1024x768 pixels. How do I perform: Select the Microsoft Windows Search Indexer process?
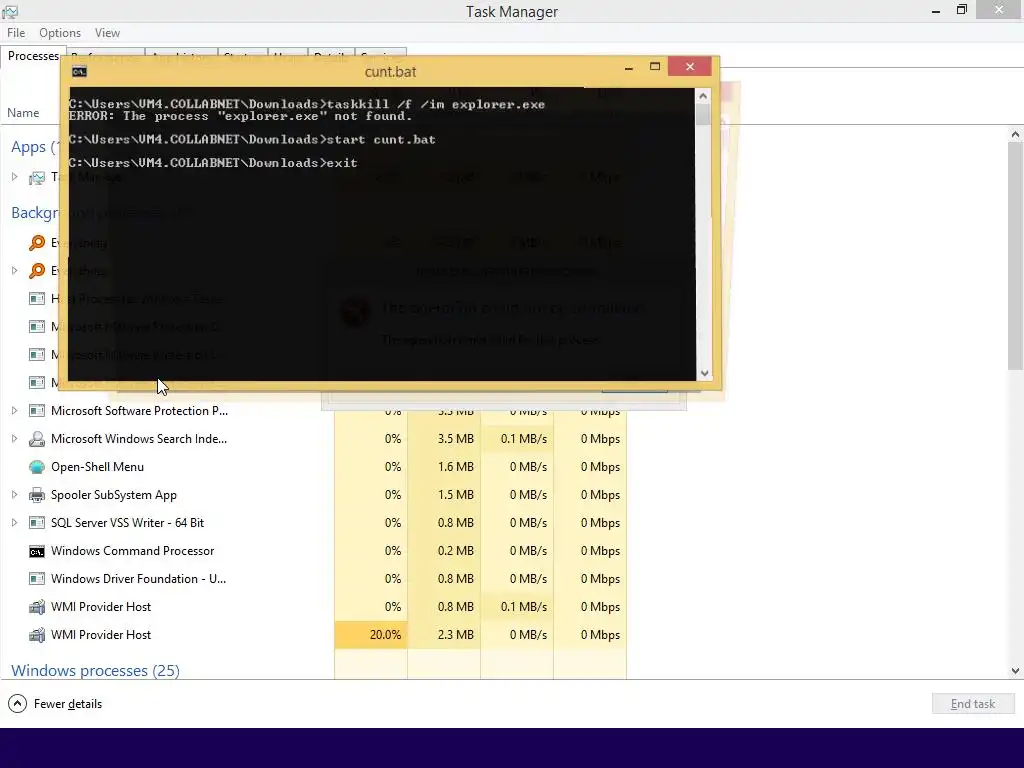point(139,439)
